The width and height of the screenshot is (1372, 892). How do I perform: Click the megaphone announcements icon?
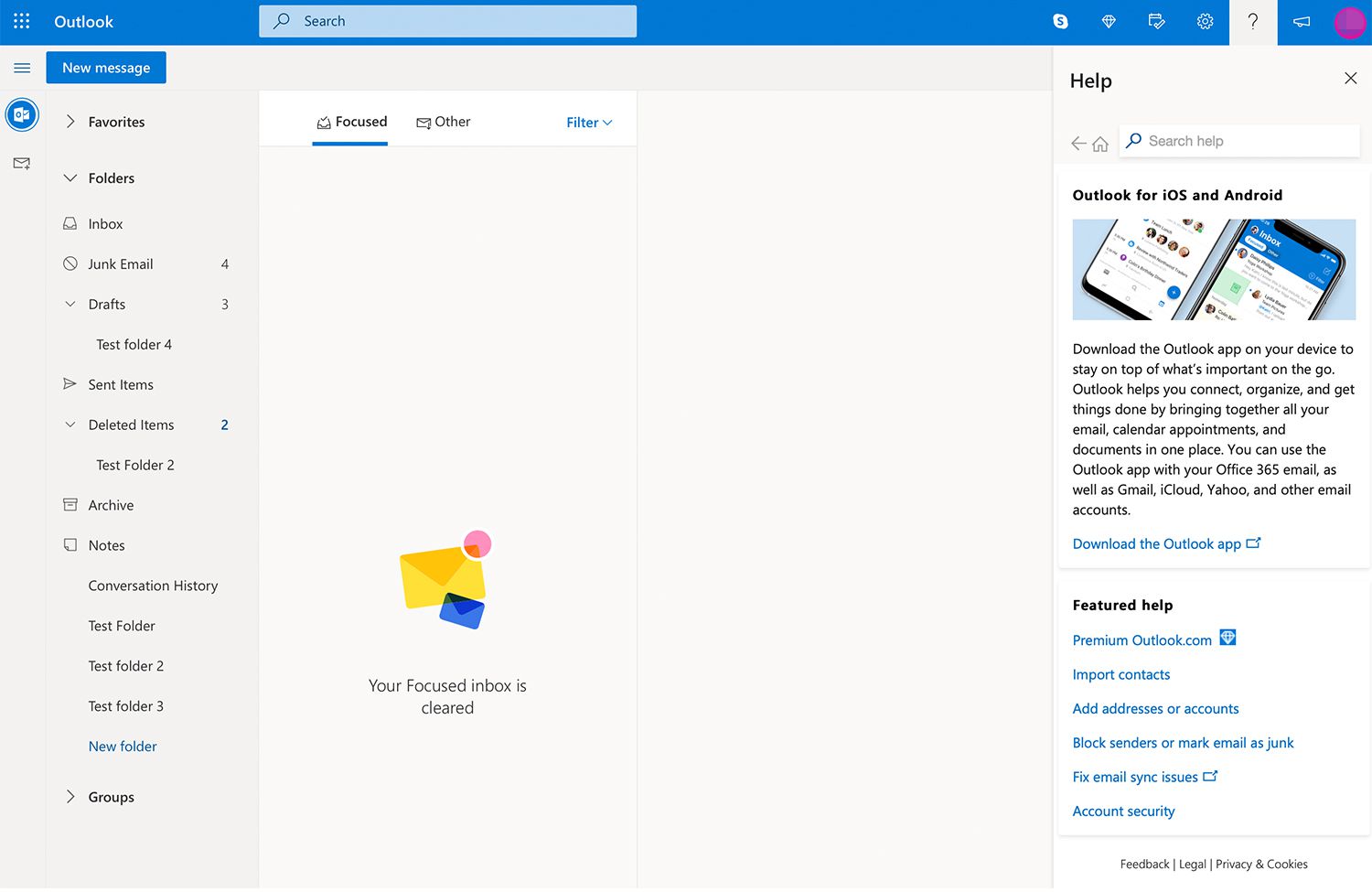point(1302,21)
